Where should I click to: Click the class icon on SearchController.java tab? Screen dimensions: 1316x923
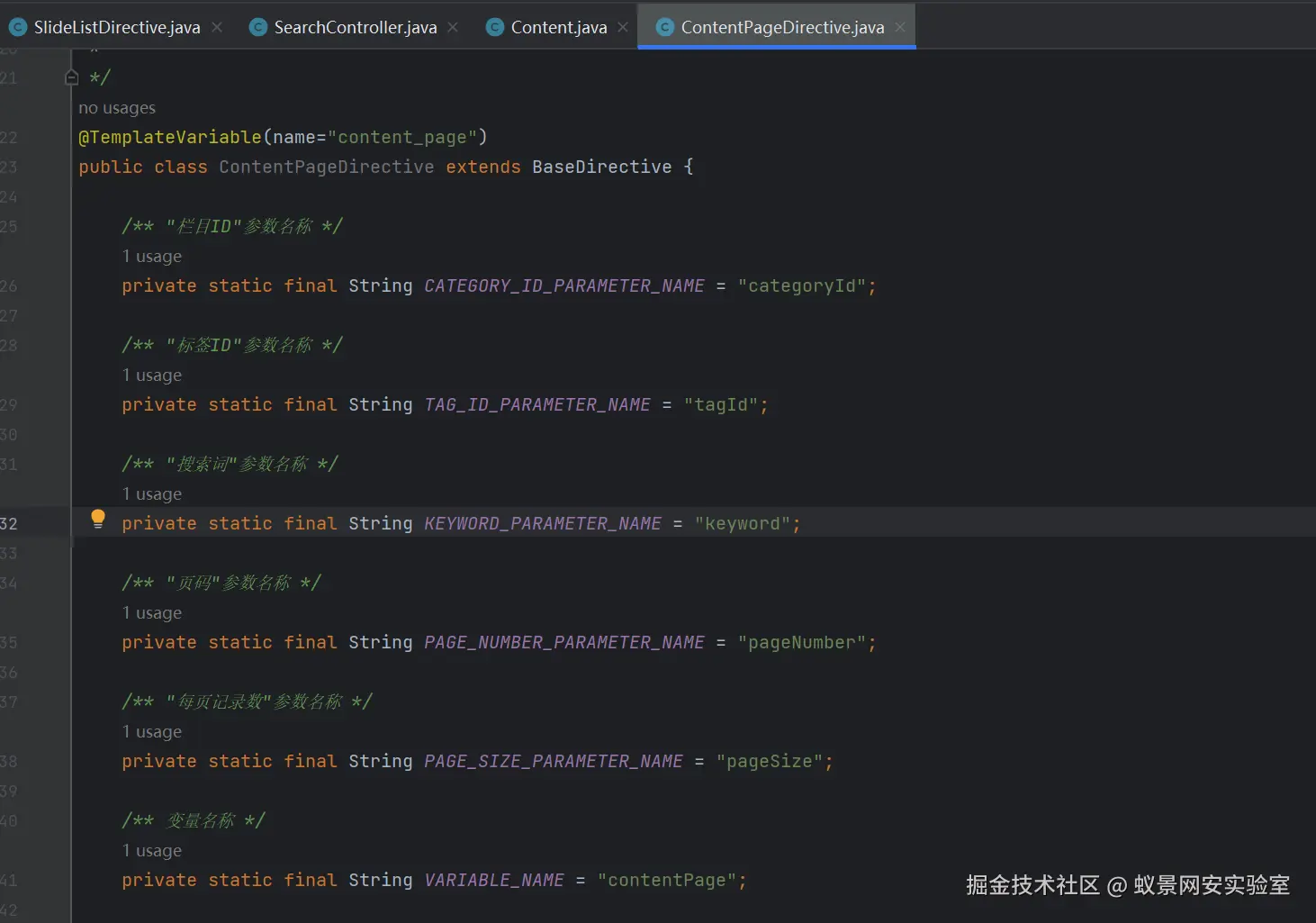(258, 27)
